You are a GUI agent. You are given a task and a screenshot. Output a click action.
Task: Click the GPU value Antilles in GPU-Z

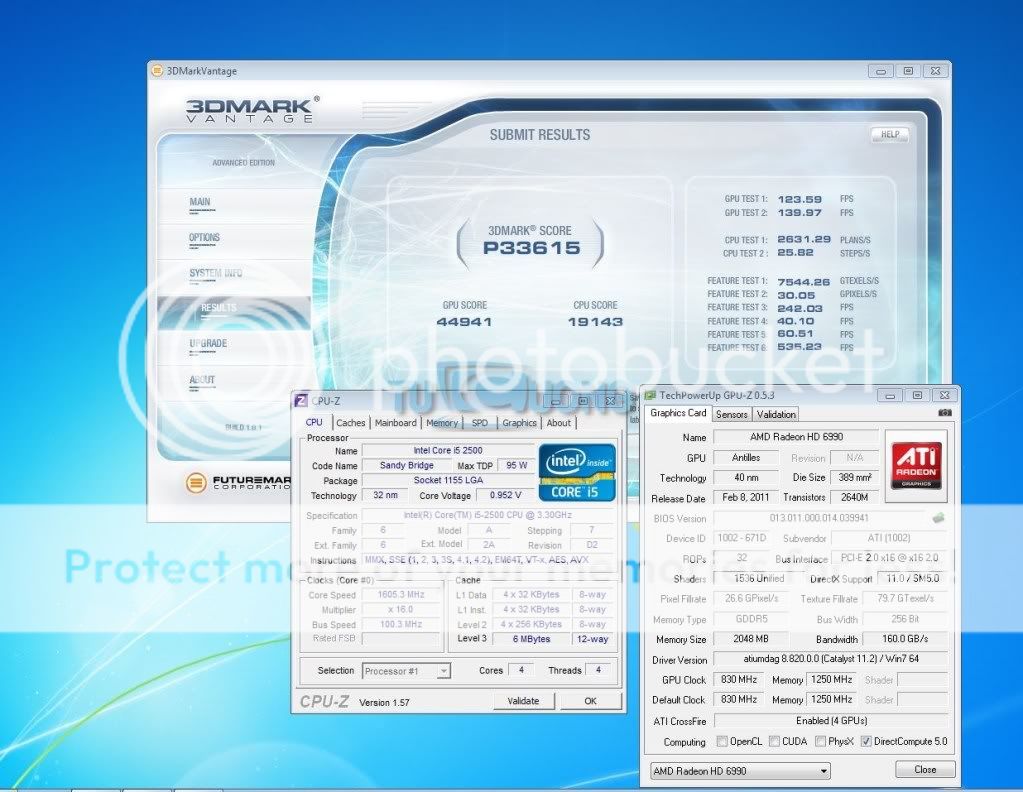(x=746, y=457)
